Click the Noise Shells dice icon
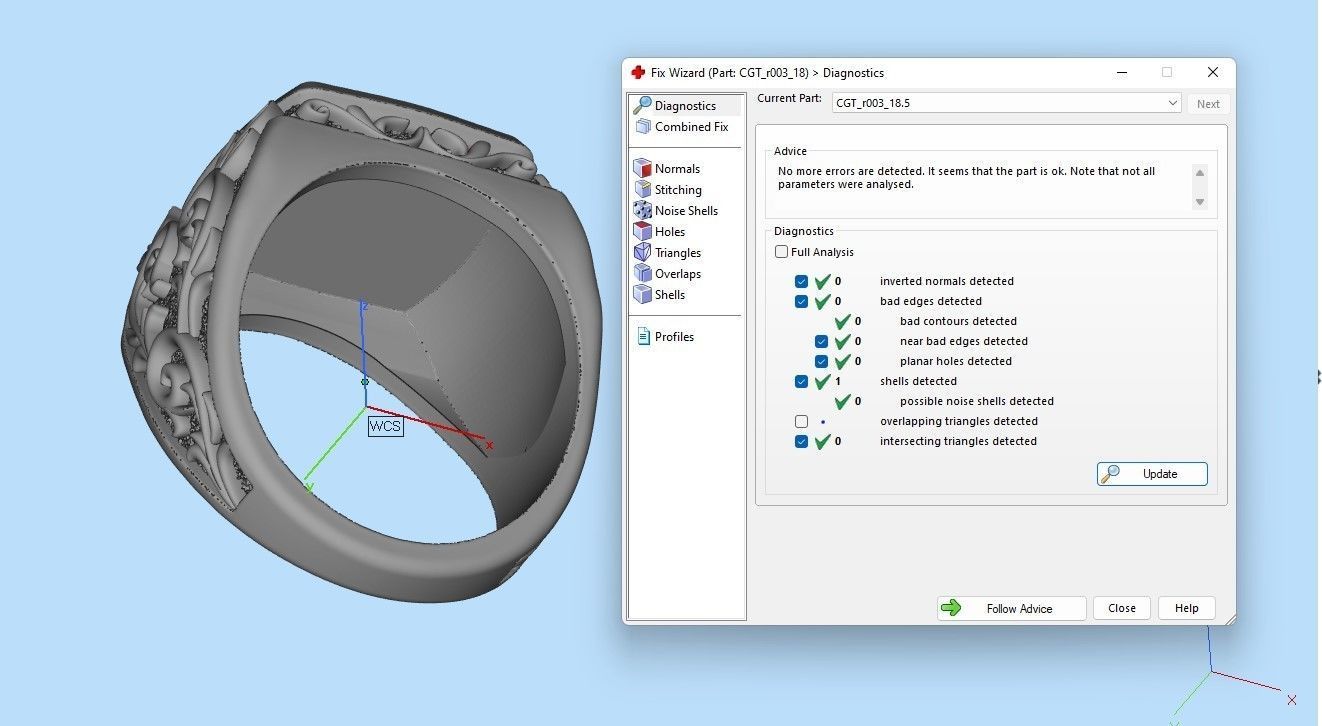Image resolution: width=1322 pixels, height=726 pixels. (642, 211)
